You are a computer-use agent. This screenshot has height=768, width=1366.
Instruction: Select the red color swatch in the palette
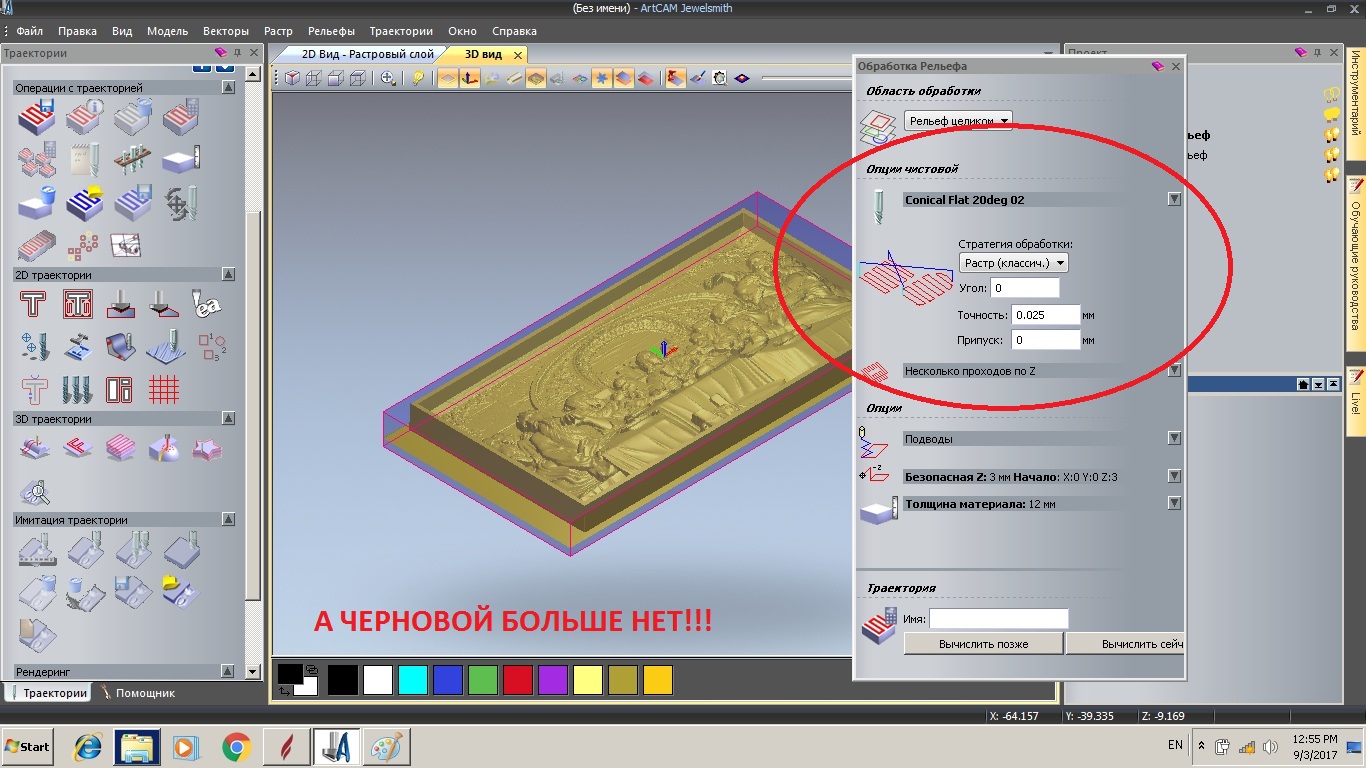[x=518, y=680]
